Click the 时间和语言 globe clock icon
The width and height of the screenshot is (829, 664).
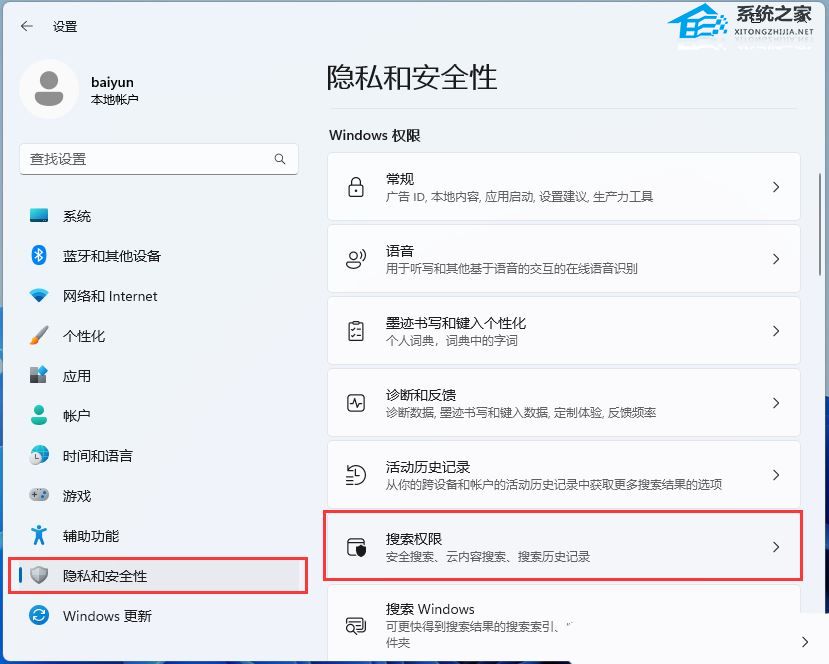[x=39, y=455]
